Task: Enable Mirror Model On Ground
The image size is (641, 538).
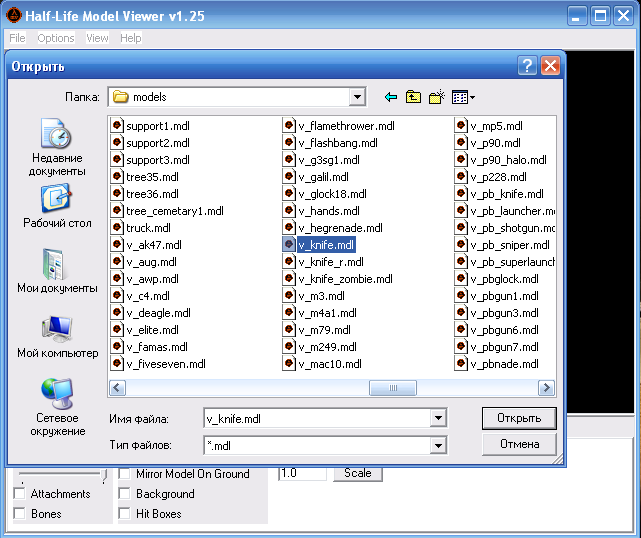Action: coord(125,473)
